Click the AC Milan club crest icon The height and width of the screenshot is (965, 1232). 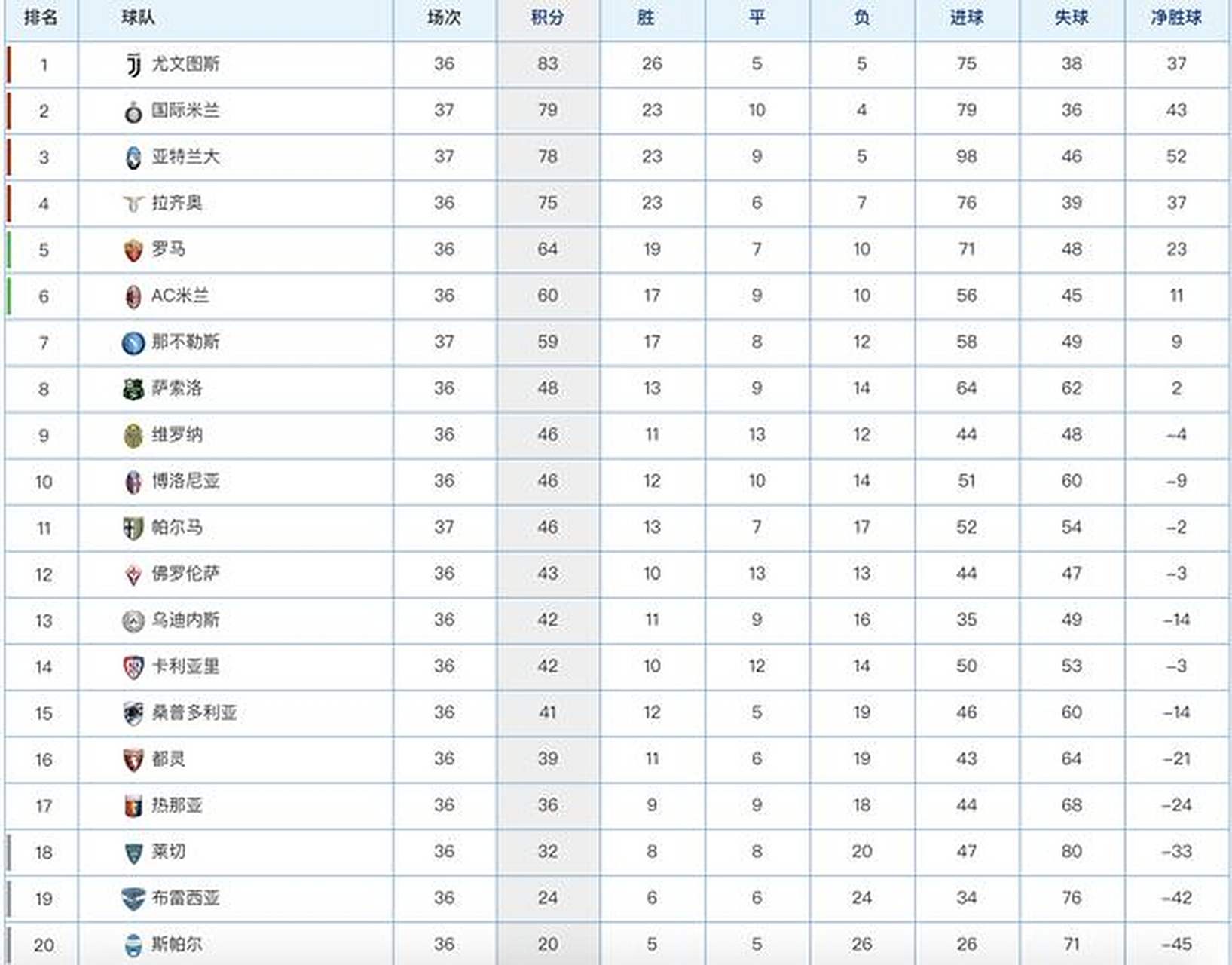[133, 297]
